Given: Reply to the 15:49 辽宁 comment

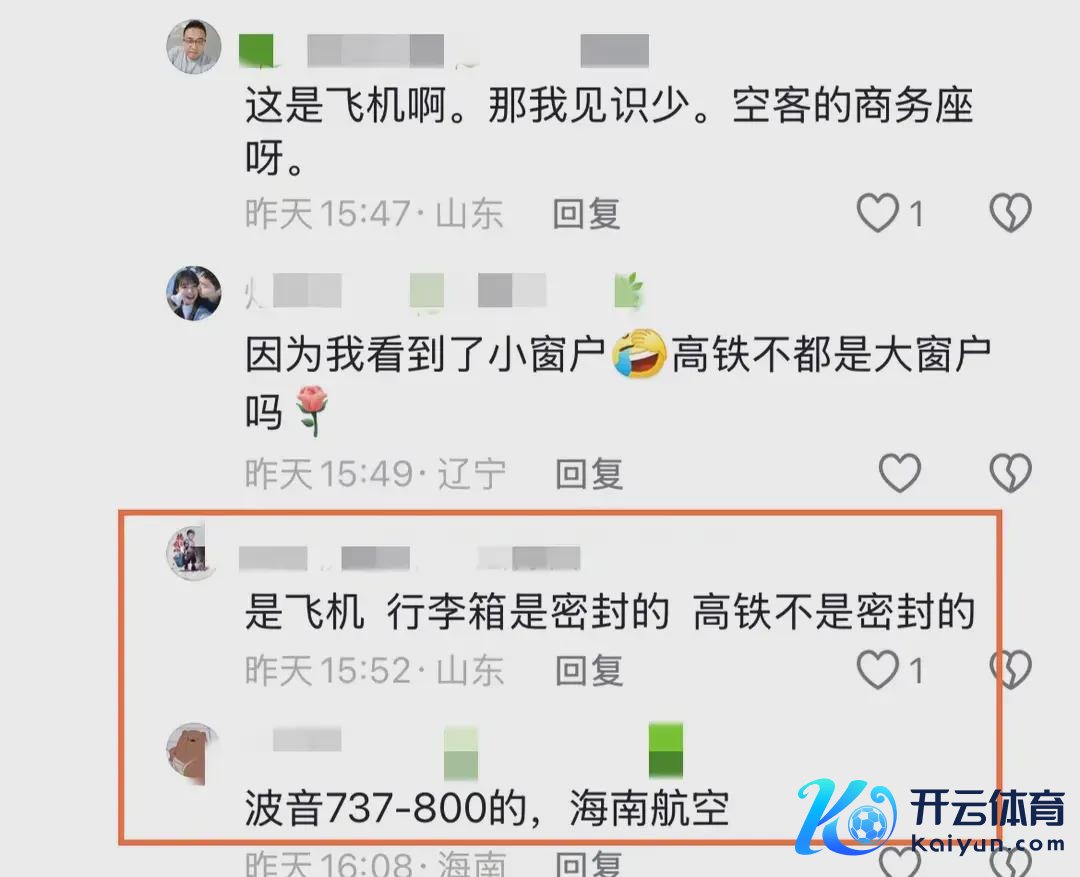Looking at the screenshot, I should point(590,474).
